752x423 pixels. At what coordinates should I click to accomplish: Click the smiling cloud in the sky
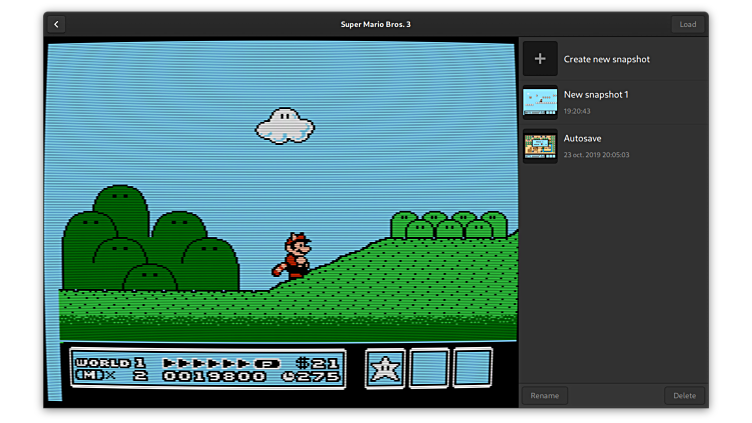[285, 125]
